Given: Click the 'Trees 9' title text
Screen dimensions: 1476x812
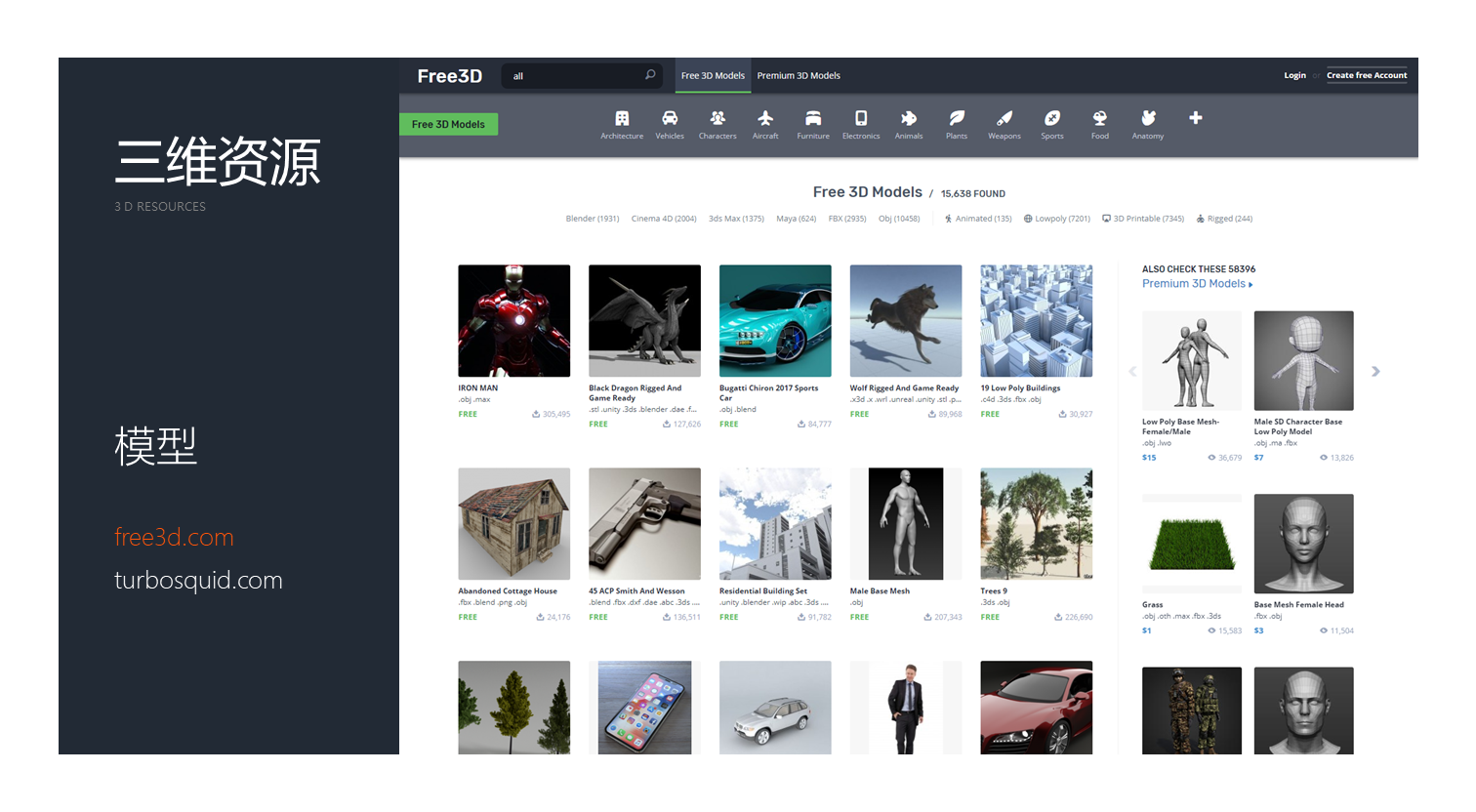Looking at the screenshot, I should pyautogui.click(x=994, y=591).
